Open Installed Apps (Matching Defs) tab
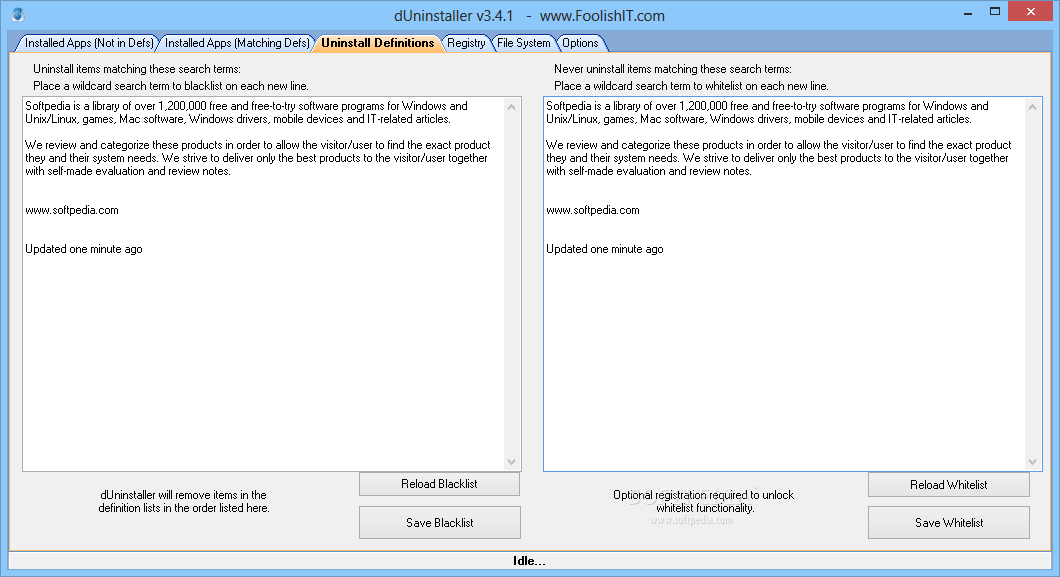 [237, 43]
